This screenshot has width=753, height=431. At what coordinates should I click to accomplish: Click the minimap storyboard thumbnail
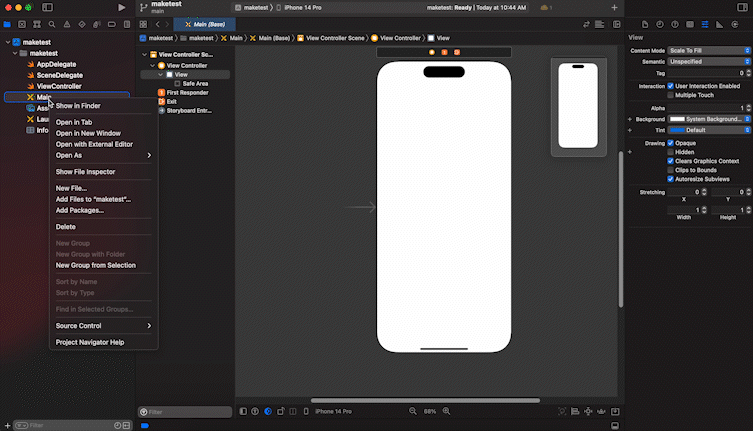pos(578,106)
